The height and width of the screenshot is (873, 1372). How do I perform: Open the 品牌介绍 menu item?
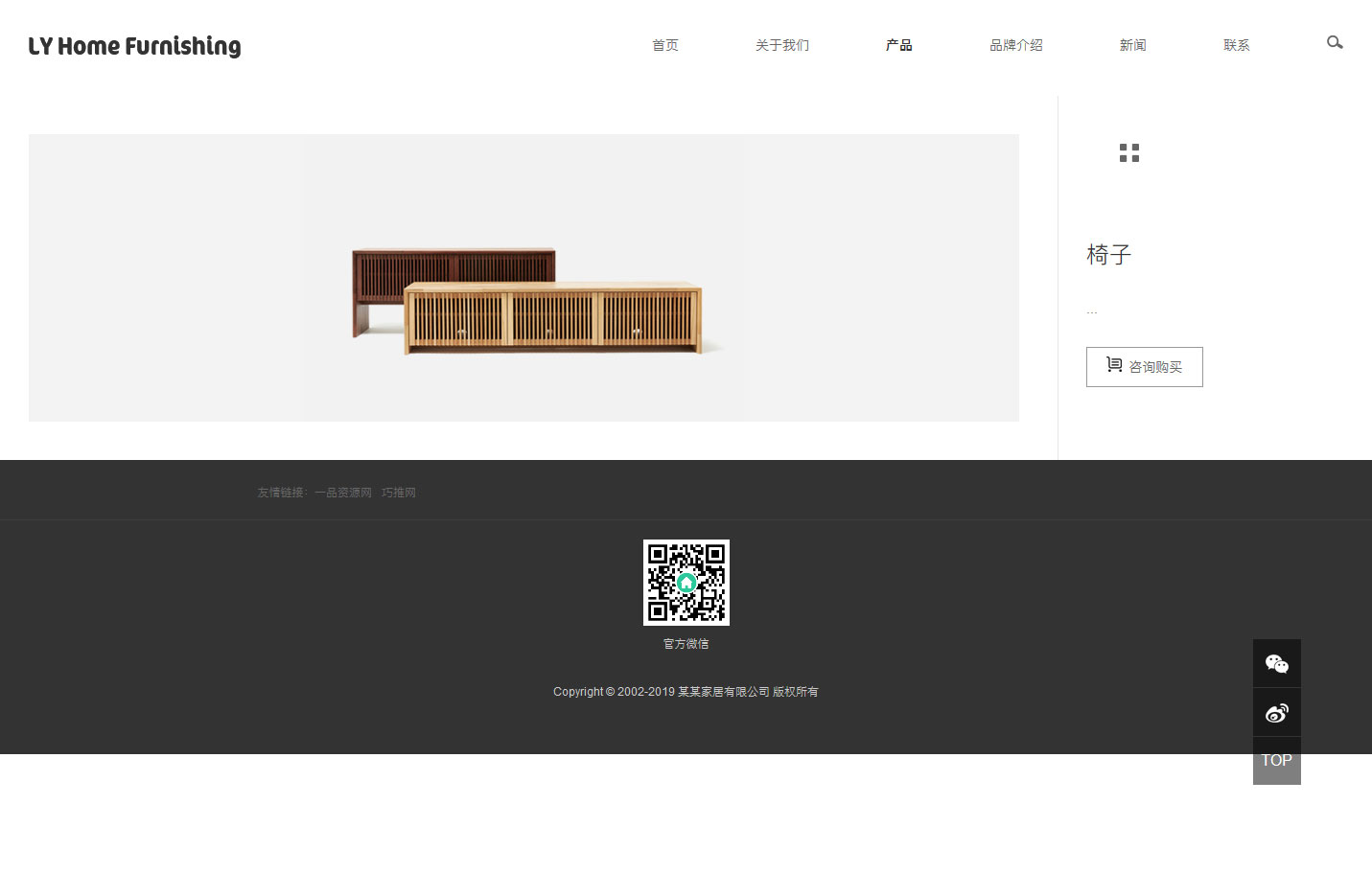tap(1015, 45)
